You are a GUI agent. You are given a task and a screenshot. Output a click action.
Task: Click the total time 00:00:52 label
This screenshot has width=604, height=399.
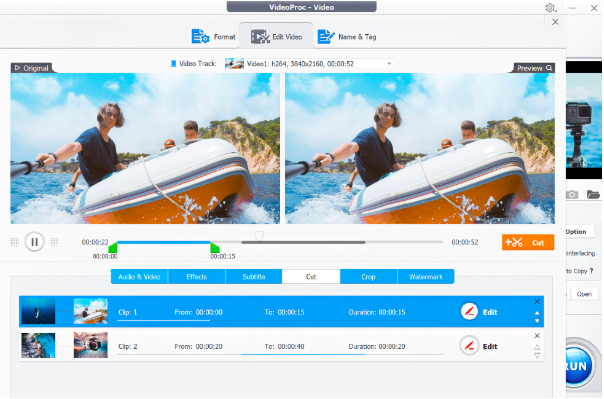[465, 242]
